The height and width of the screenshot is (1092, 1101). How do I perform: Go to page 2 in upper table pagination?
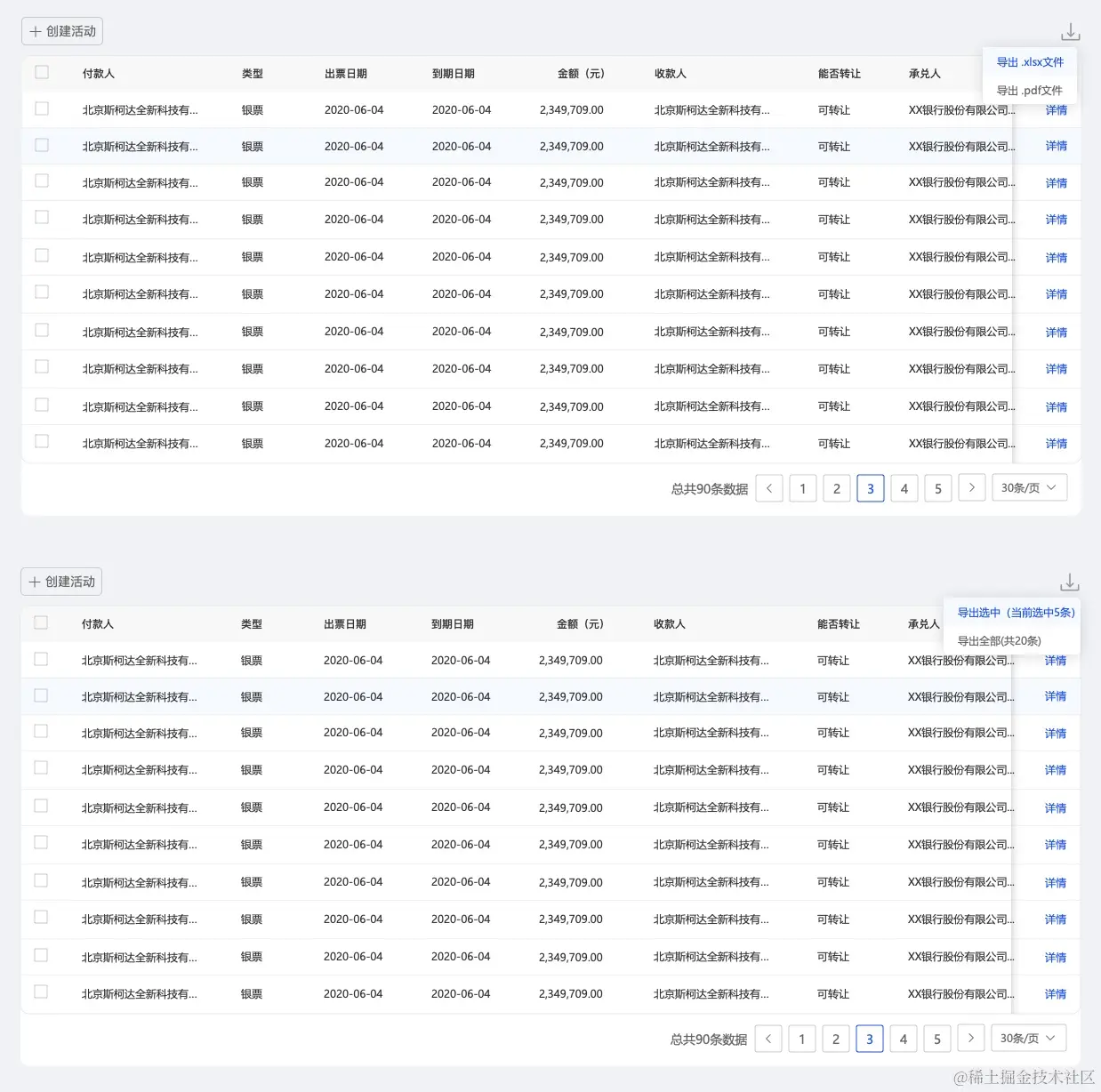(837, 487)
